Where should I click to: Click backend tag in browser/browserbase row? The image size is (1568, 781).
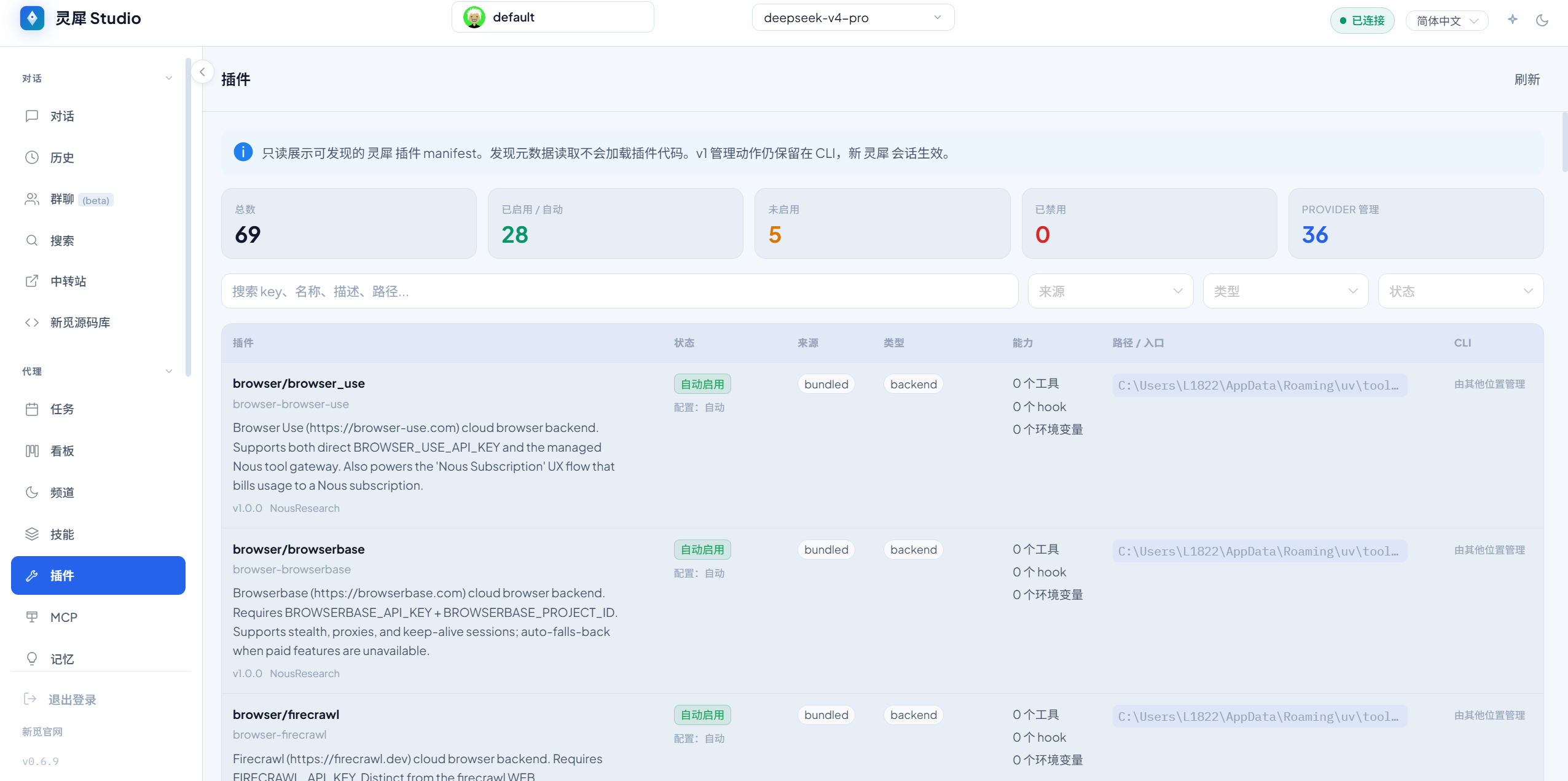[x=914, y=550]
